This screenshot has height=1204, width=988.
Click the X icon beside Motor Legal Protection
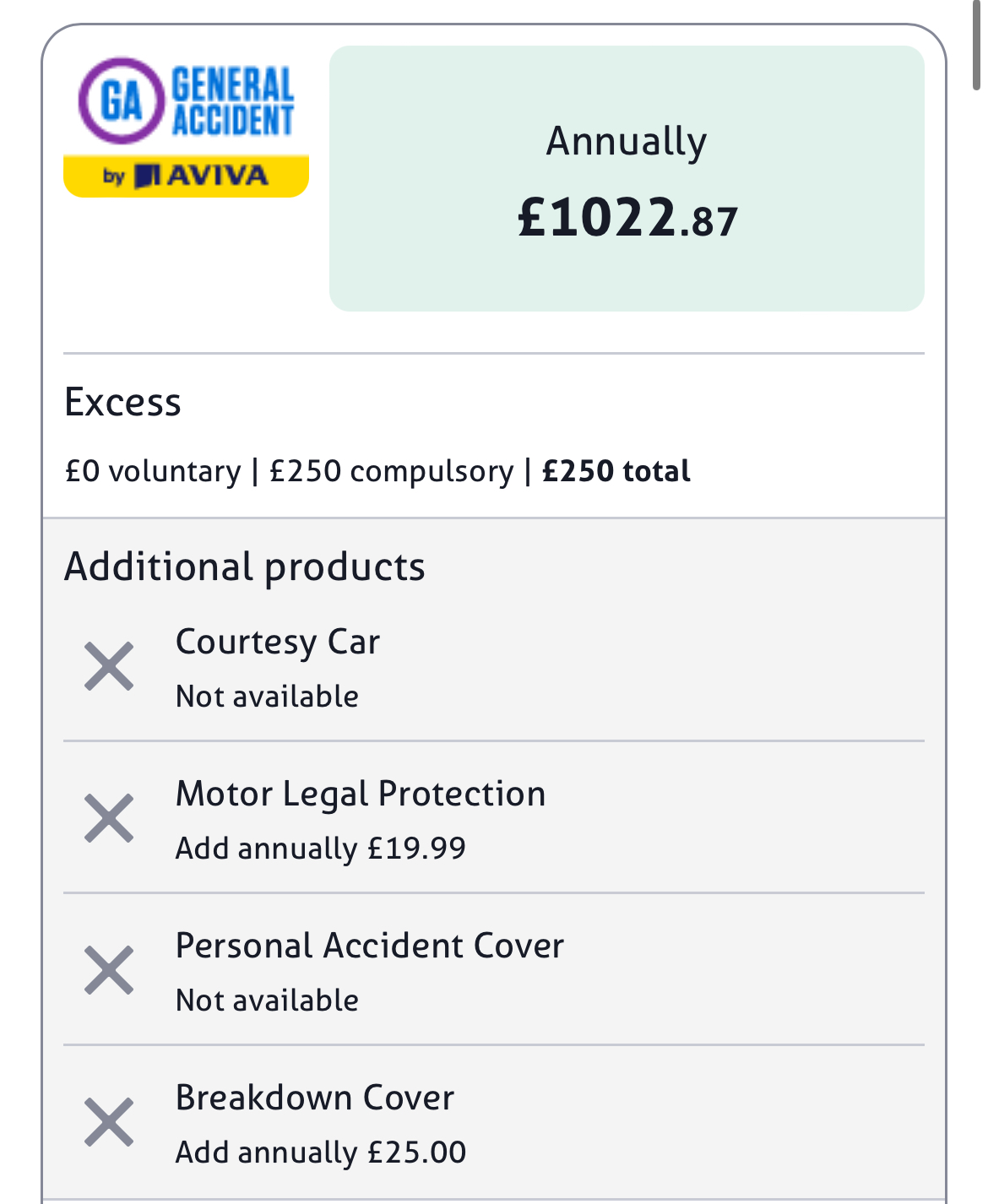point(109,818)
